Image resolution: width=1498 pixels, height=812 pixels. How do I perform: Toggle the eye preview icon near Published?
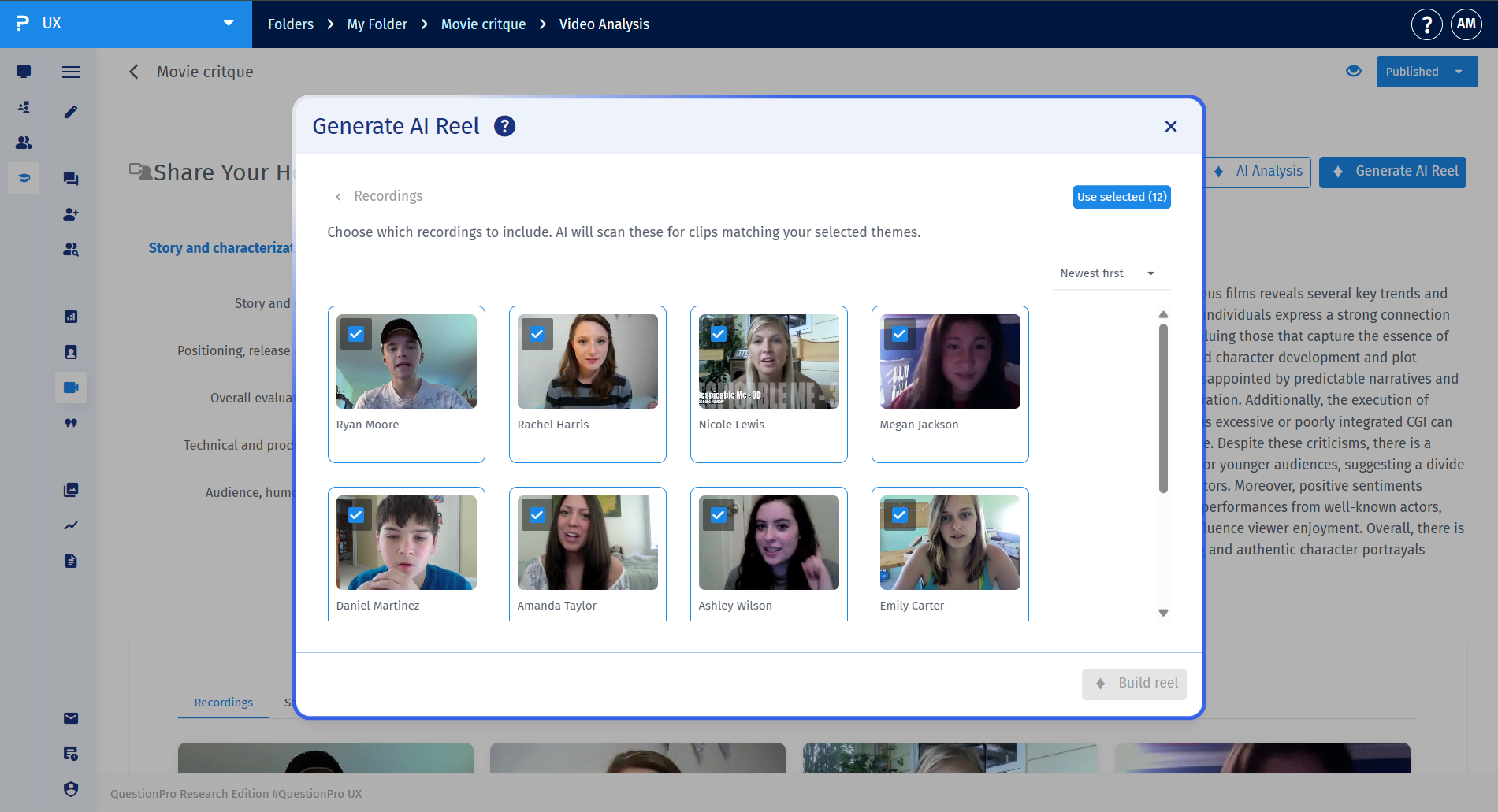(1354, 71)
